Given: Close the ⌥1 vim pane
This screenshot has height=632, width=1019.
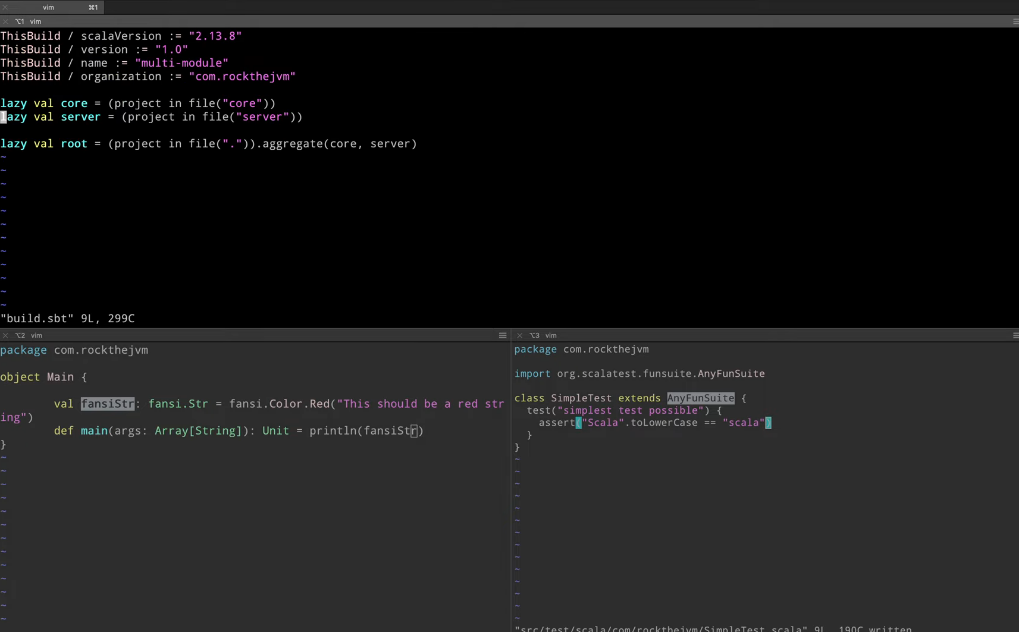Looking at the screenshot, I should click(x=5, y=21).
